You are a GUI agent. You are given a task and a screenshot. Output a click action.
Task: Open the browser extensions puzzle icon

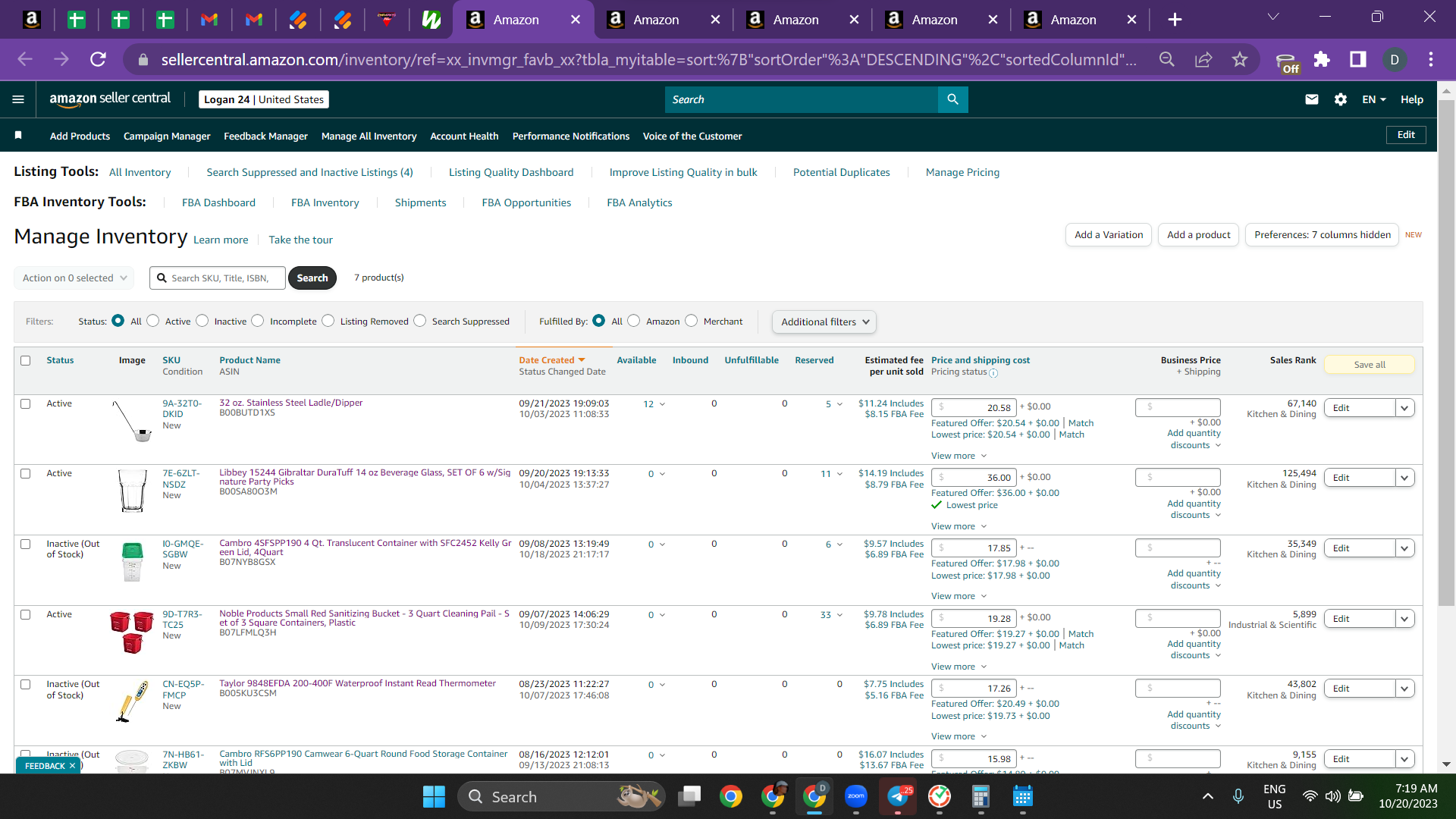pyautogui.click(x=1322, y=59)
